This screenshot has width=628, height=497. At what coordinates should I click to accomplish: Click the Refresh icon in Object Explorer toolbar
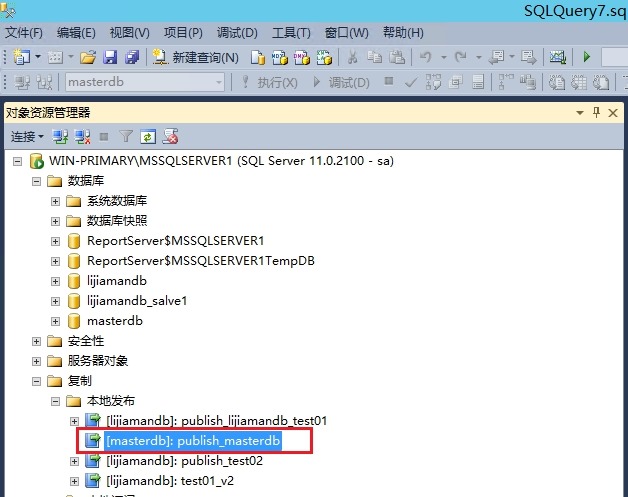tap(148, 136)
